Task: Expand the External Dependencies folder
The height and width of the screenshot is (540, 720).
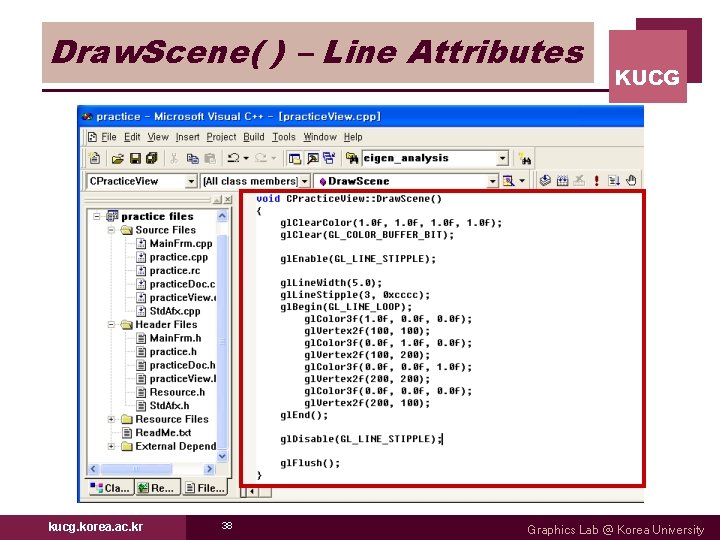Action: tap(111, 446)
